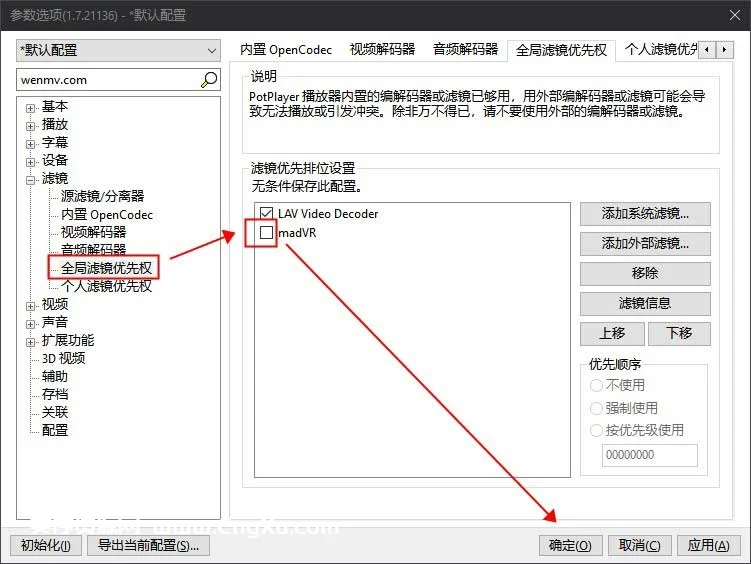The height and width of the screenshot is (564, 751).
Task: Select 滤镜 label in the tree
Action: tap(55, 178)
